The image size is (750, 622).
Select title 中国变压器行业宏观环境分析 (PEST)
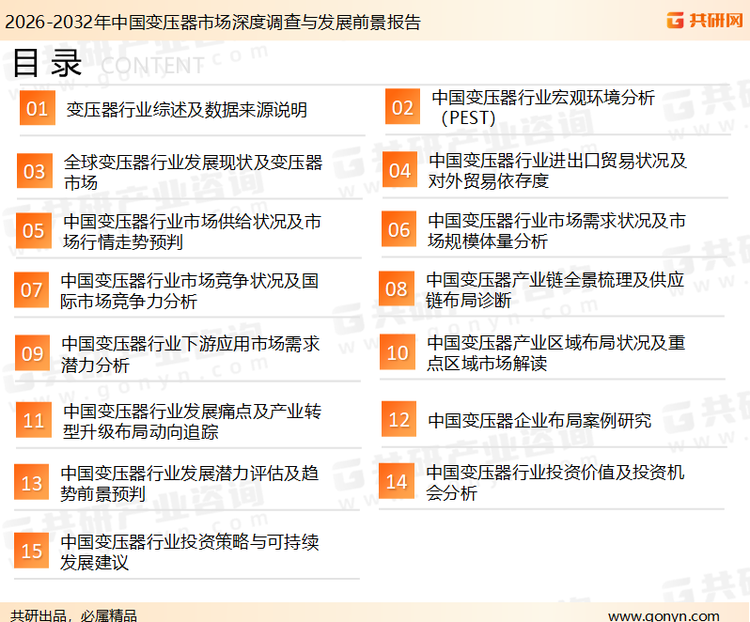(543, 108)
